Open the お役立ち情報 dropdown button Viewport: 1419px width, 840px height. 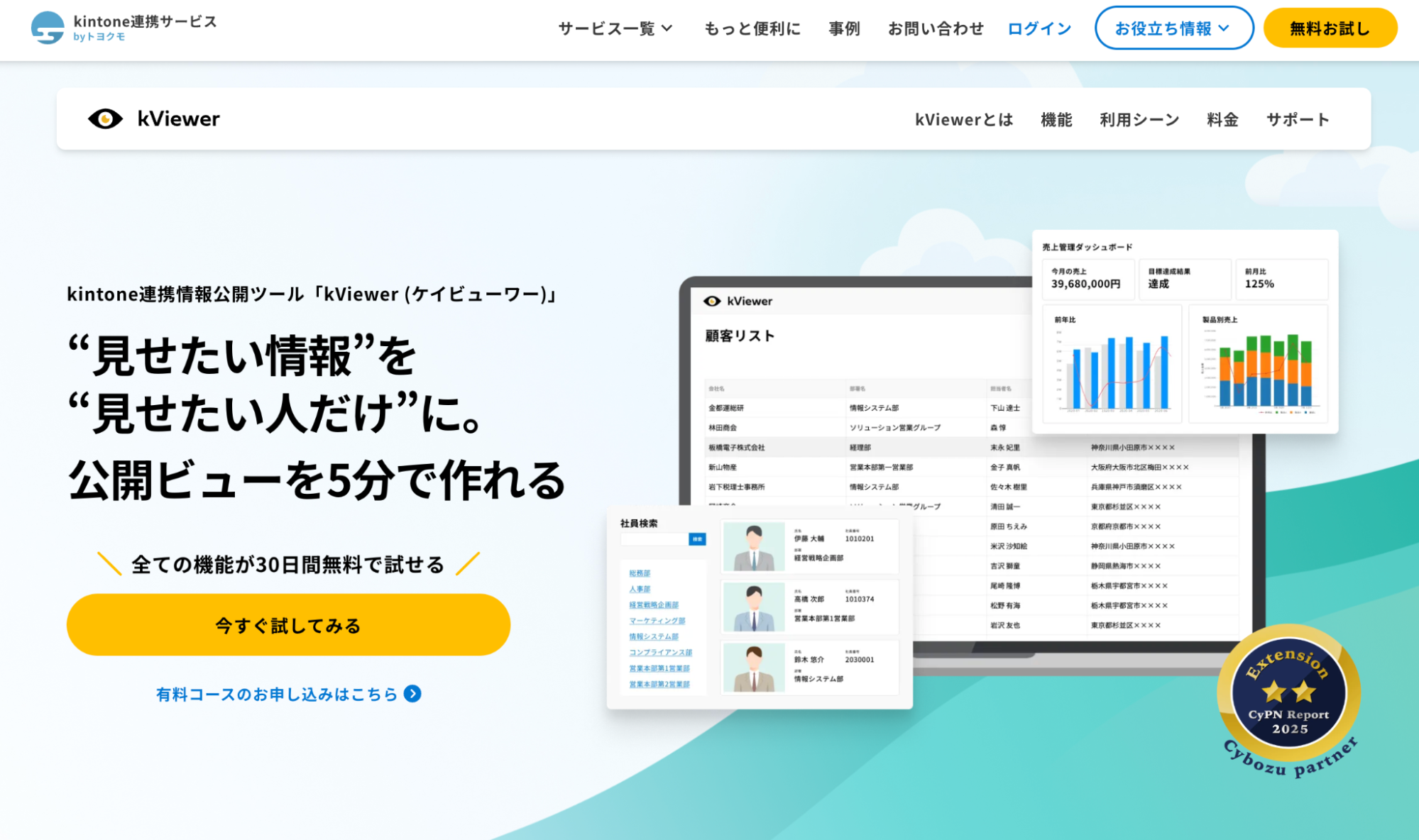click(x=1173, y=28)
